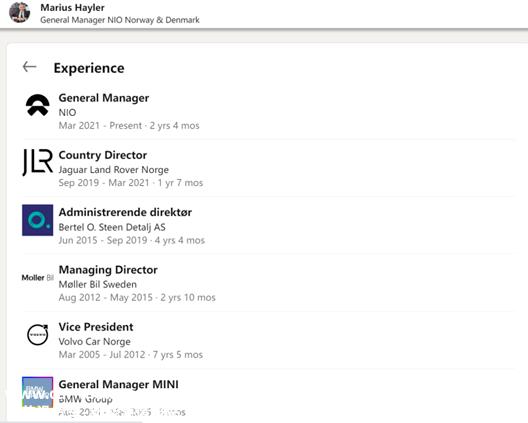Click the Bertel O. Steen logo

coord(38,220)
